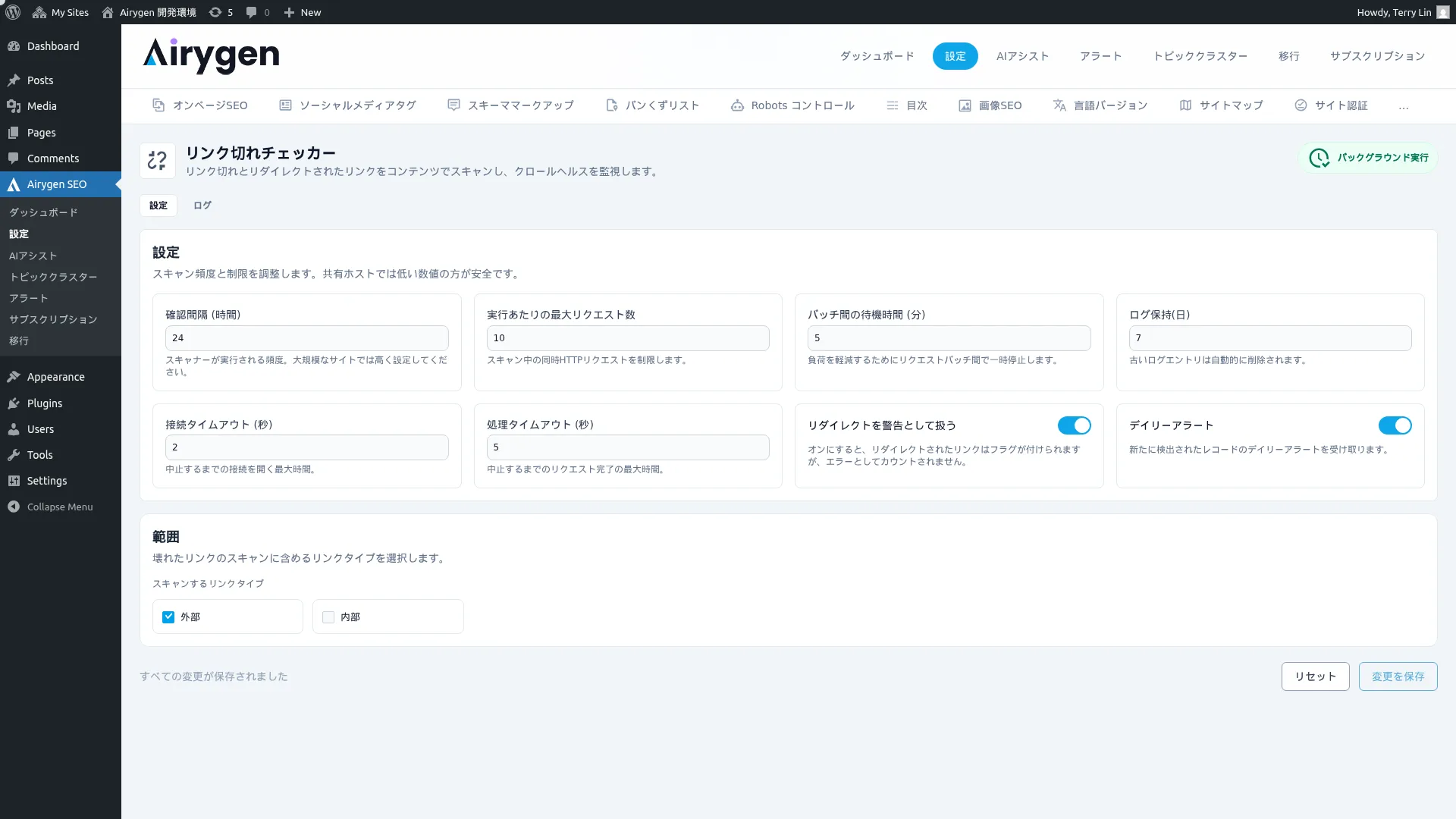The width and height of the screenshot is (1456, 819).
Task: Focus 接続タイムアウト (秒) input field
Action: [306, 447]
